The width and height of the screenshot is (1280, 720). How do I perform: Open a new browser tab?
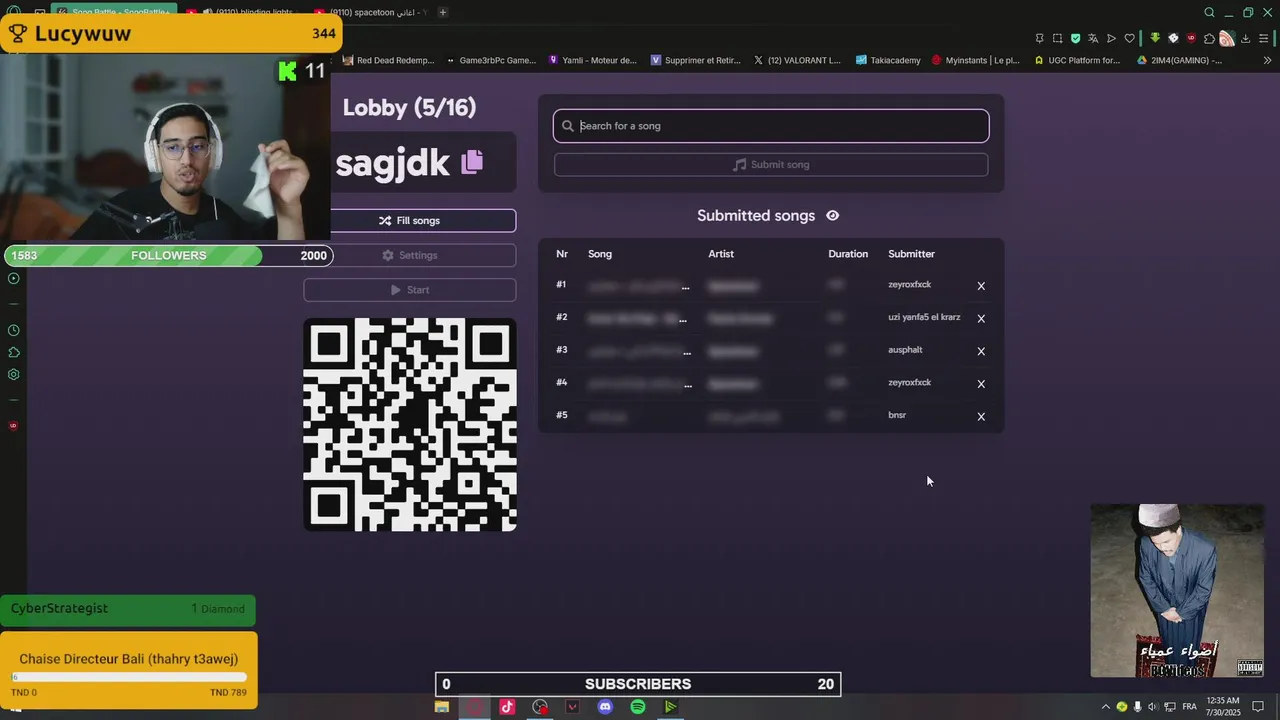(443, 12)
